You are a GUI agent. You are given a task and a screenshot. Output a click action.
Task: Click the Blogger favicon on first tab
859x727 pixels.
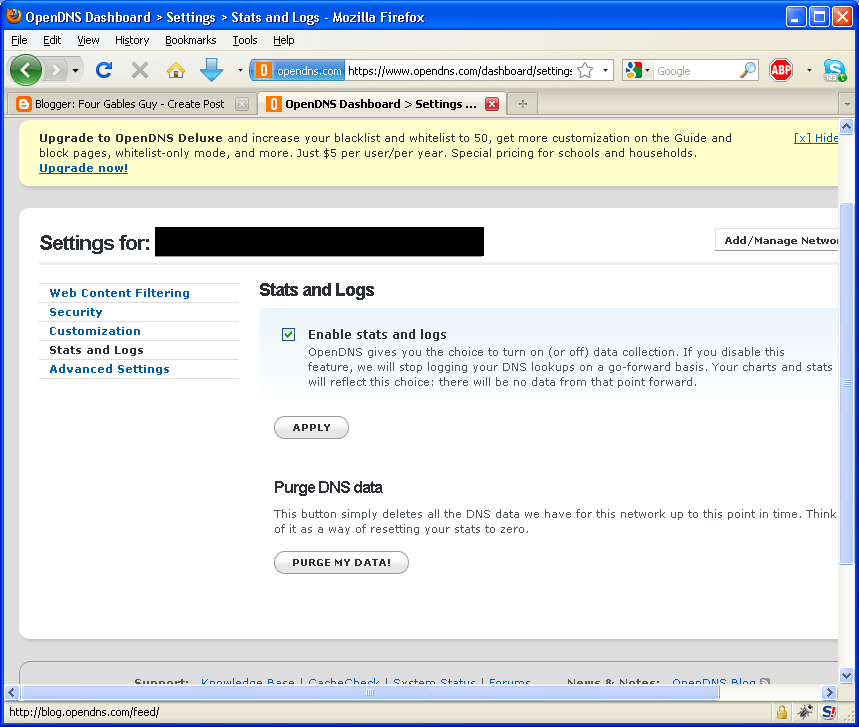coord(24,104)
